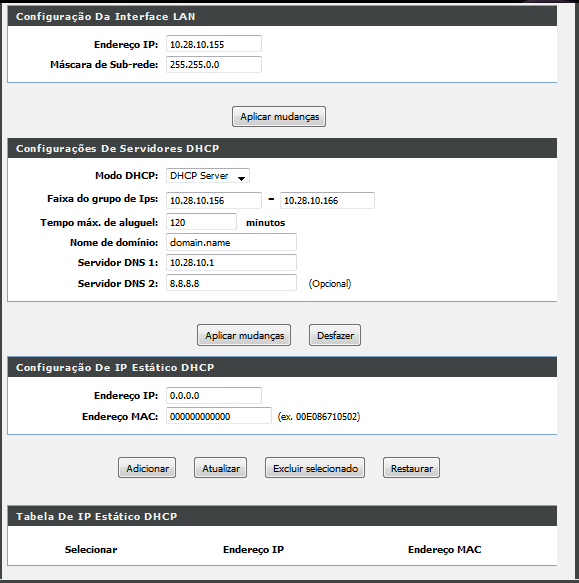The height and width of the screenshot is (583, 579).
Task: Click the Servidor DNS 1 field
Action: 231,262
